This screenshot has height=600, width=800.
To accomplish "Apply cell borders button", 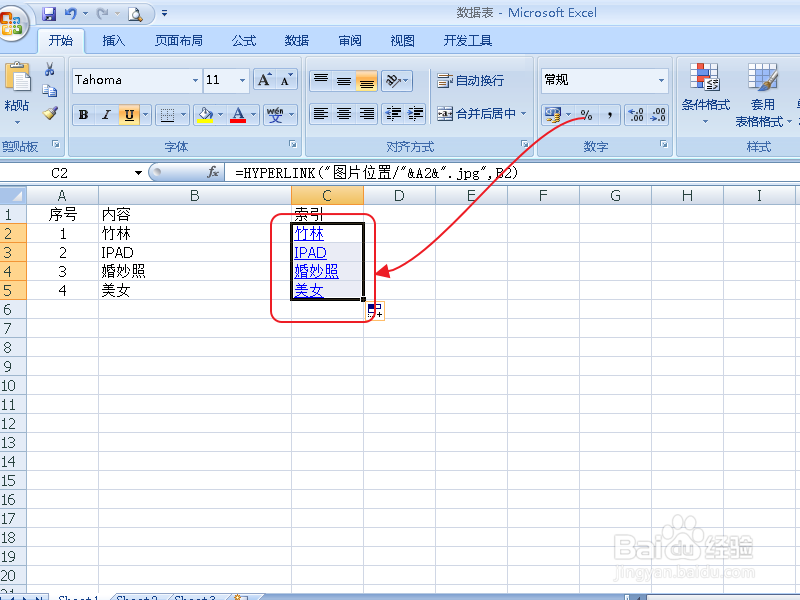I will click(x=167, y=115).
